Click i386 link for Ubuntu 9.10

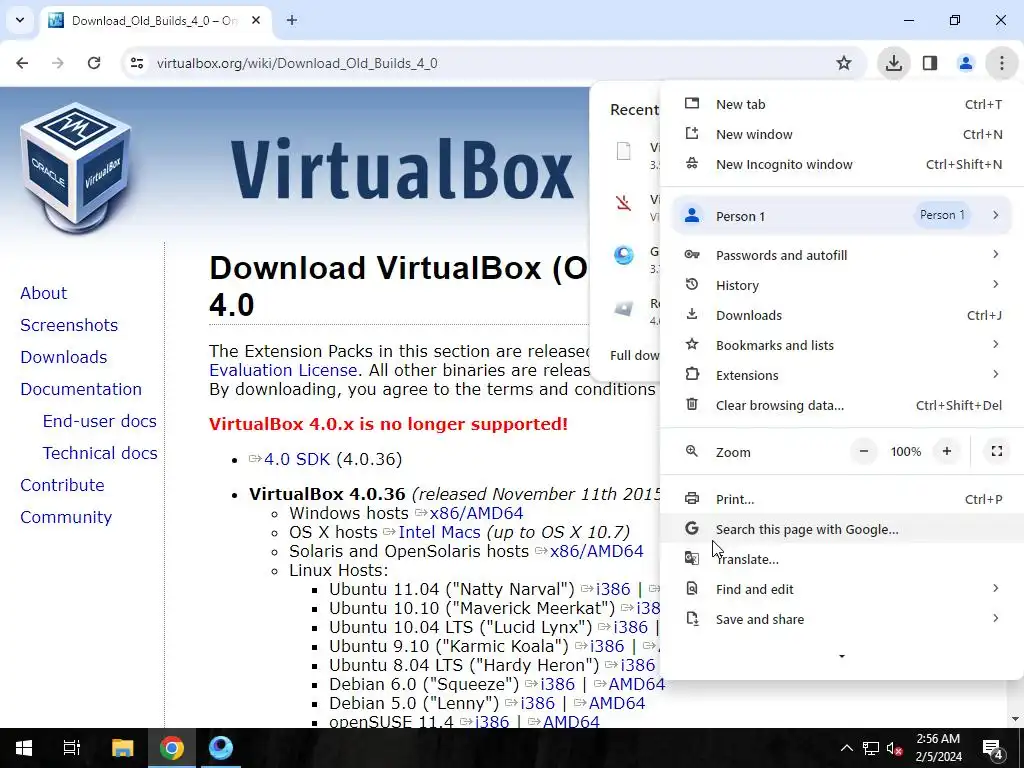607,646
